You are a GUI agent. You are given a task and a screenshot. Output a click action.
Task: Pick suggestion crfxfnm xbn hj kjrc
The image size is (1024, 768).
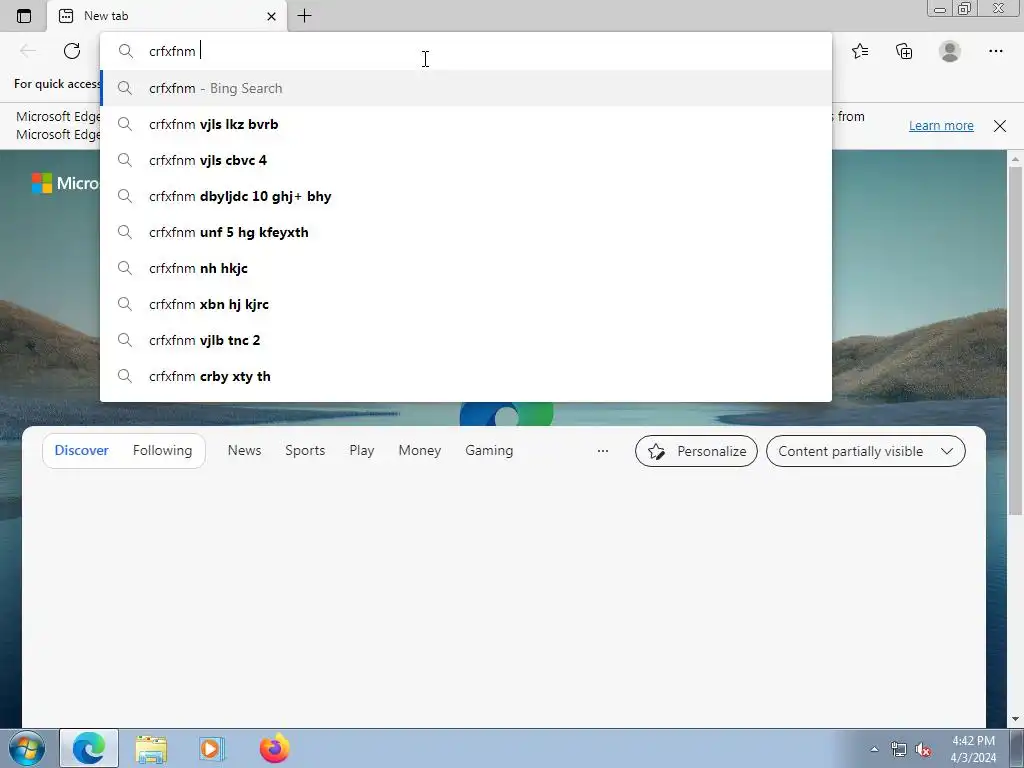[x=466, y=304]
